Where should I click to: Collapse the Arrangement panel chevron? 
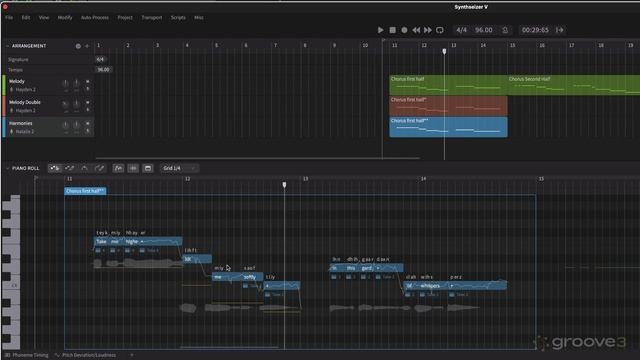7,46
